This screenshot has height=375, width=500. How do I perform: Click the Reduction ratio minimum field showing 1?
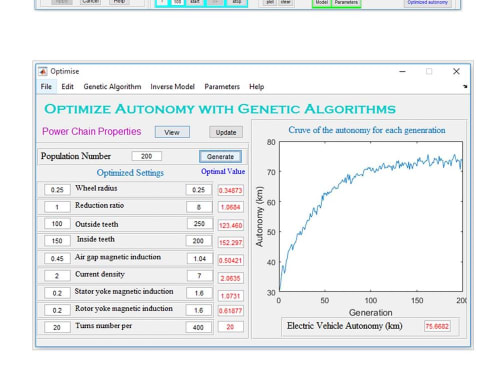click(57, 207)
